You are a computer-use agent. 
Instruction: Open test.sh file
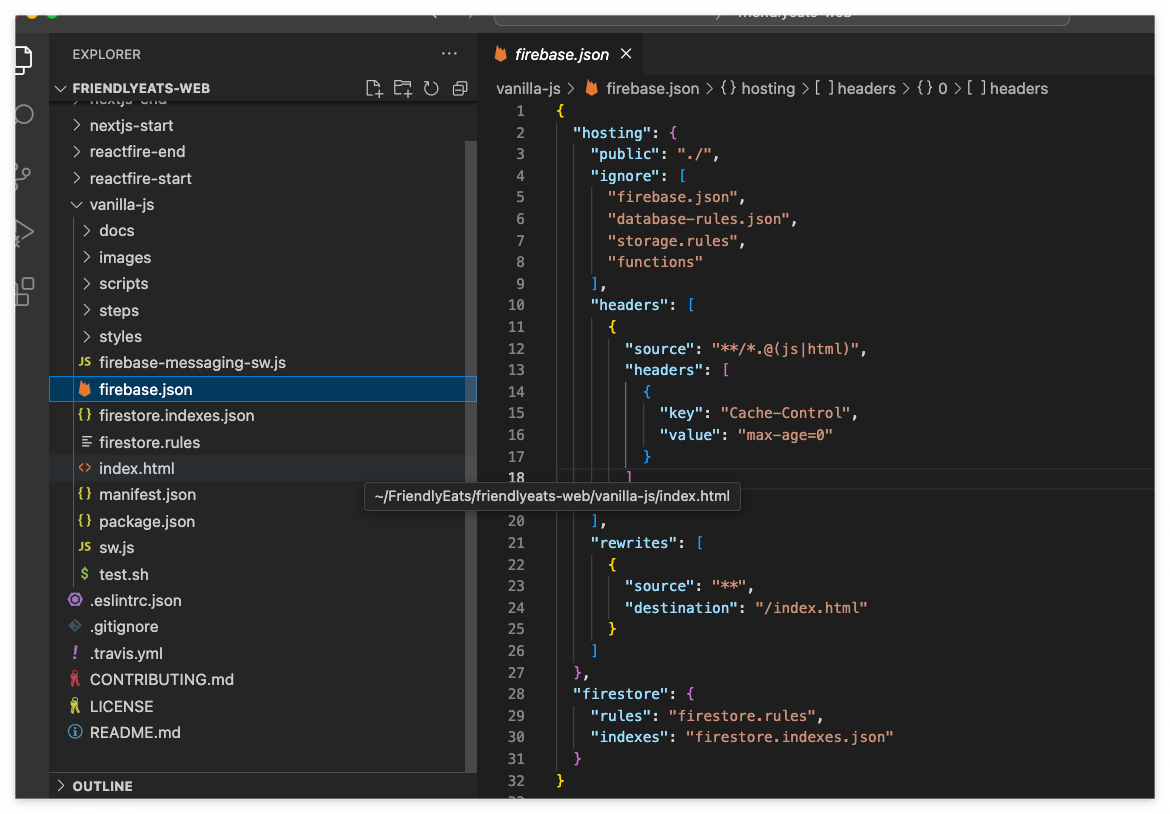point(263,575)
